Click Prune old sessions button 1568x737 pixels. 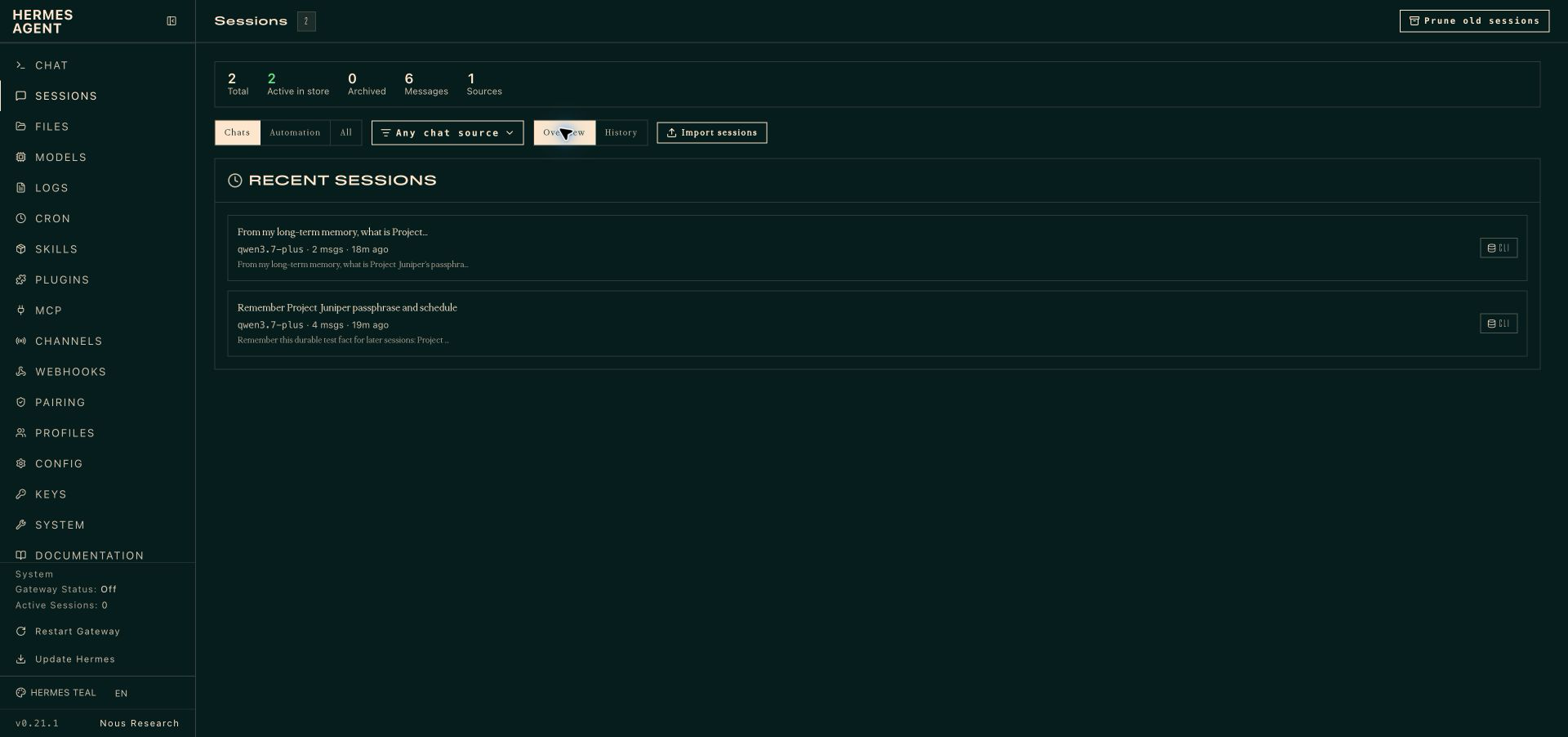pyautogui.click(x=1474, y=21)
